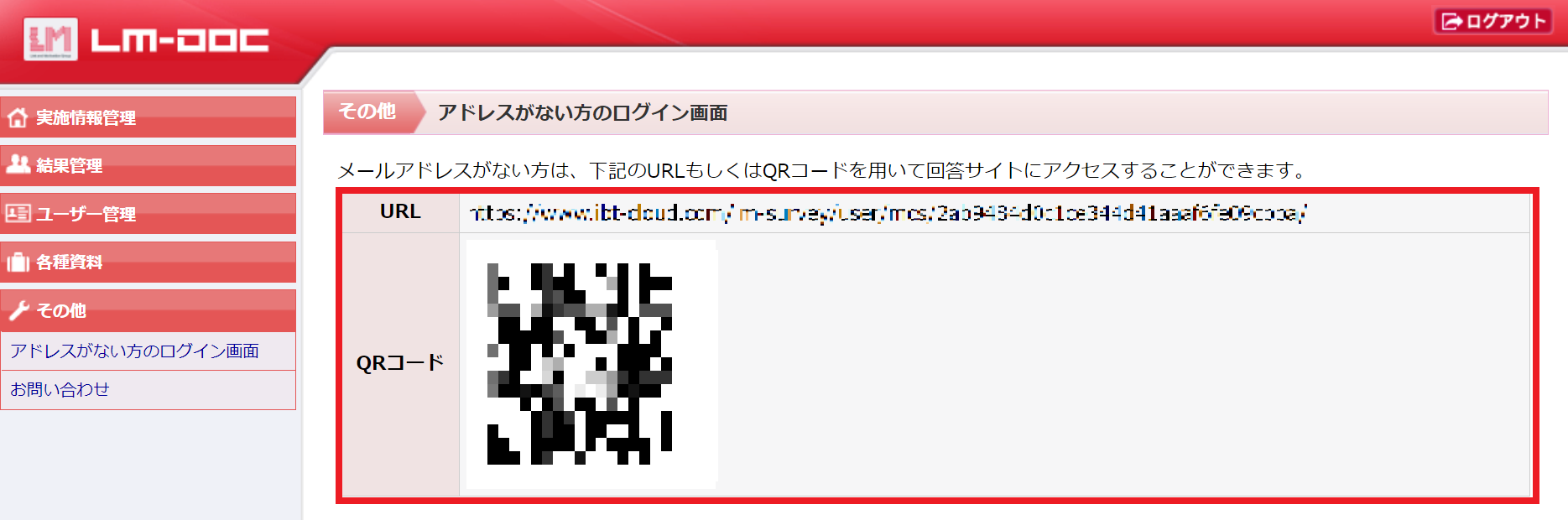Click the home icon beside 実施情報管理
Image resolution: width=1568 pixels, height=520 pixels.
coord(18,117)
